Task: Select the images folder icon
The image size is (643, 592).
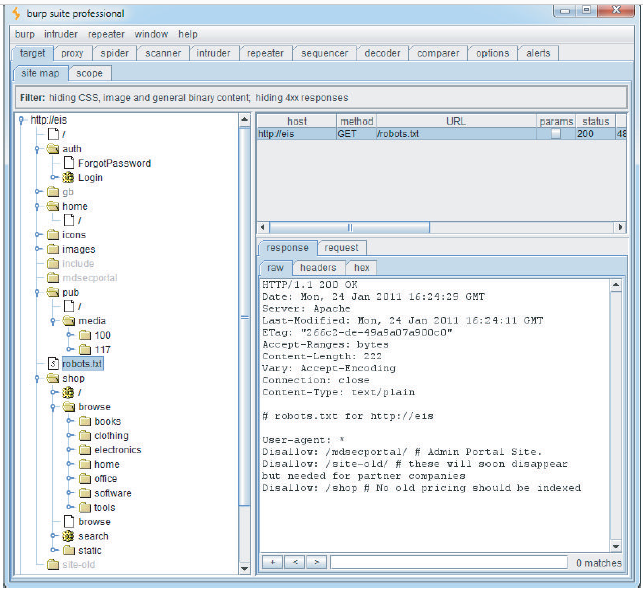Action: [53, 249]
